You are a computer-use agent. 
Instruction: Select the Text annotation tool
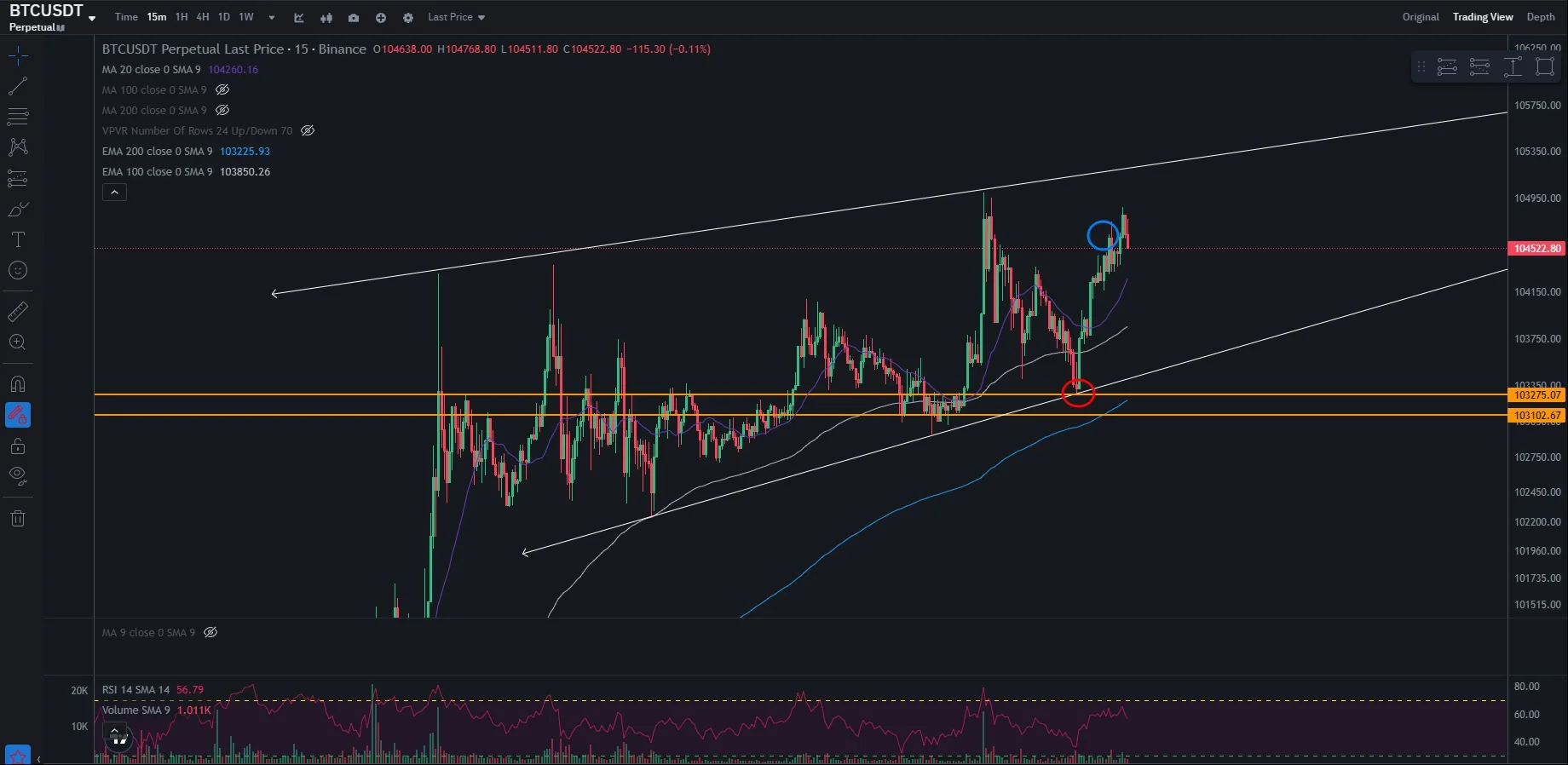[x=18, y=239]
